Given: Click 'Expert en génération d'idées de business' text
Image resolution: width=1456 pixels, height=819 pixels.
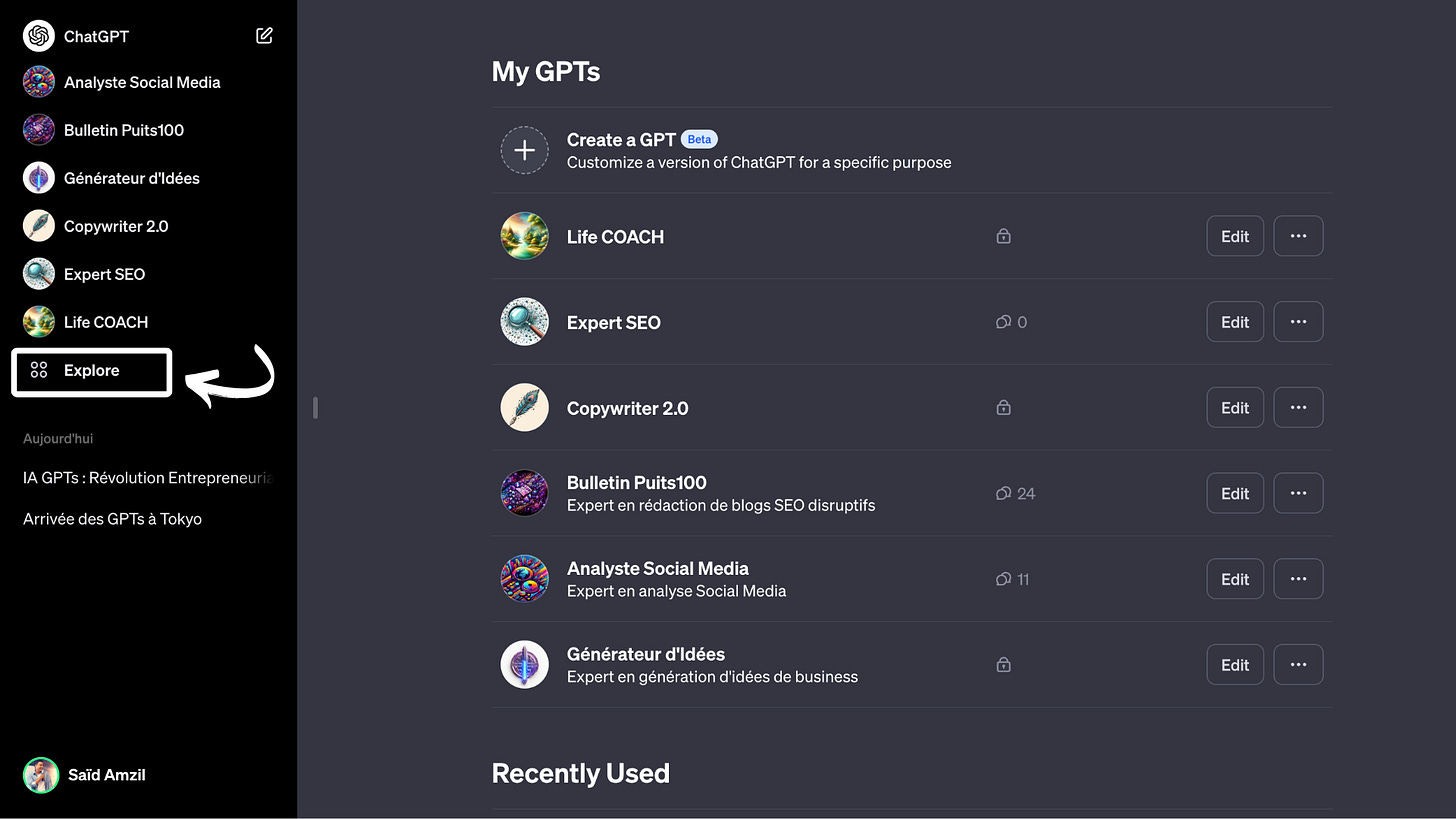Looking at the screenshot, I should click(x=712, y=677).
